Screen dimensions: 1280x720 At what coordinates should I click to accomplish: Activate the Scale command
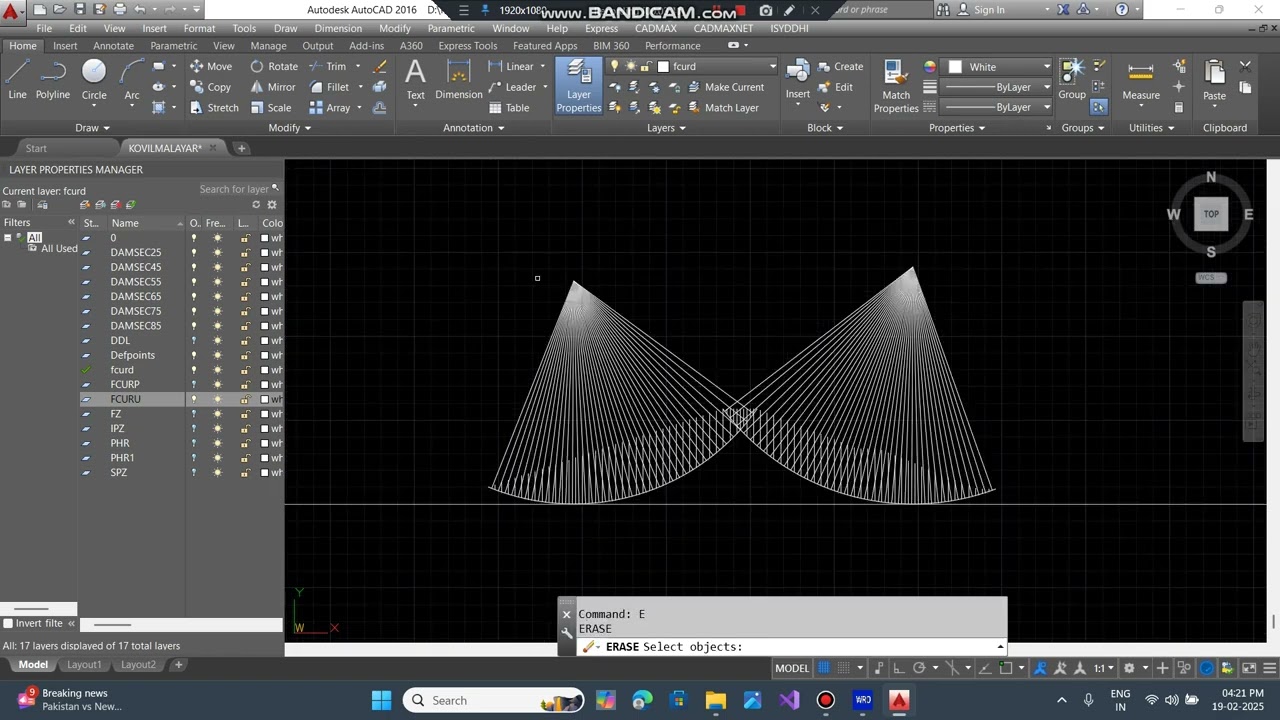[271, 108]
